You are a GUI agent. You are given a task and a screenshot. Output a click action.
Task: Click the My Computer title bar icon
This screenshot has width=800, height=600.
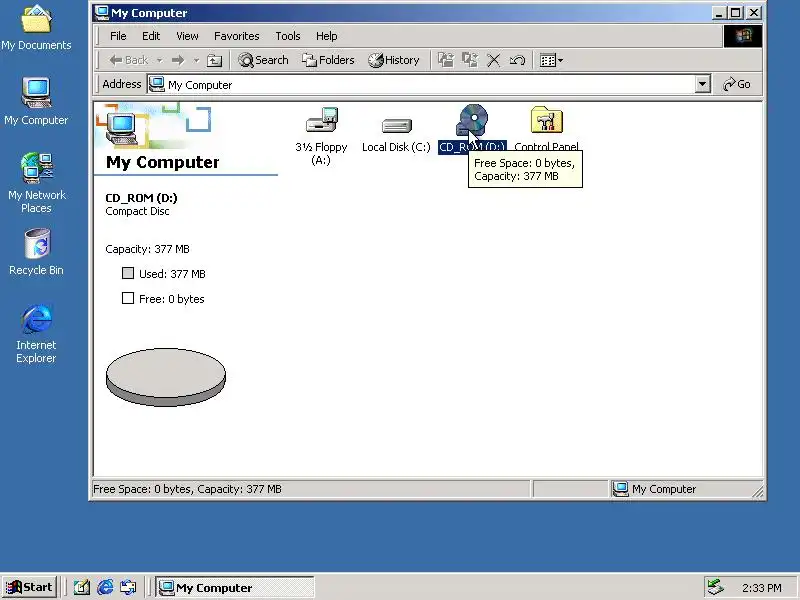point(102,13)
